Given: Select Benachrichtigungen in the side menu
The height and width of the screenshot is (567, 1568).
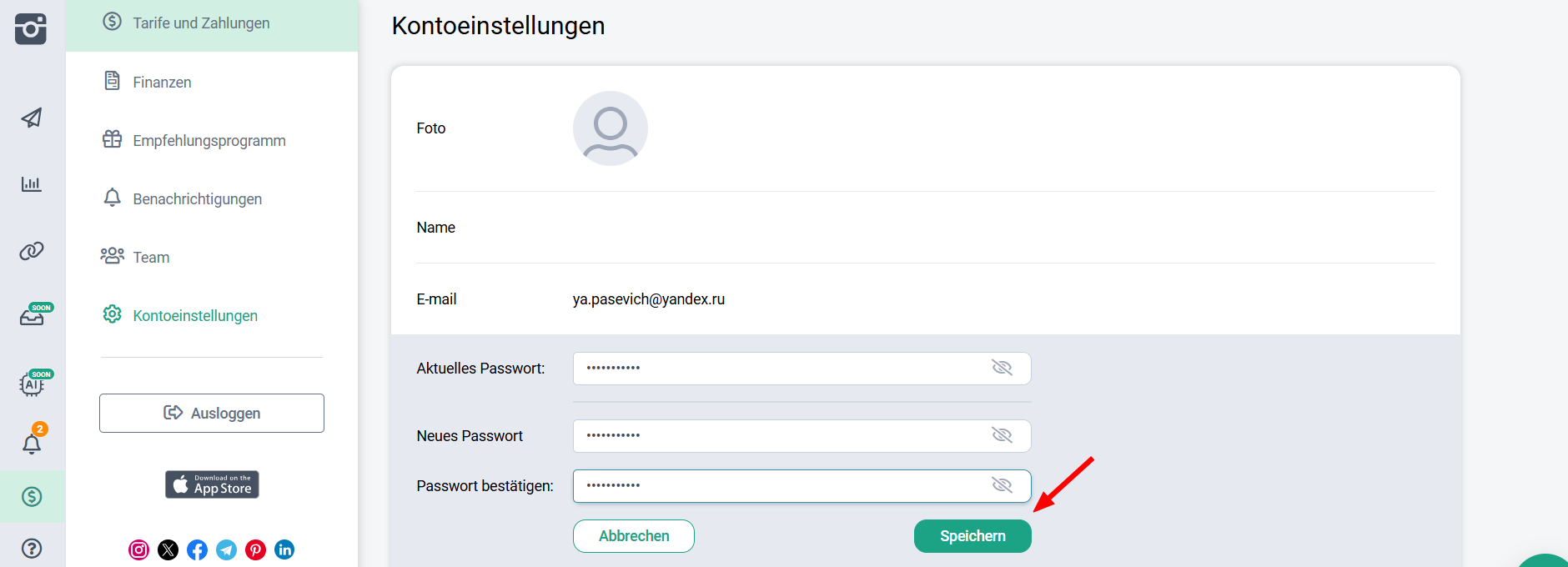Looking at the screenshot, I should tap(197, 199).
